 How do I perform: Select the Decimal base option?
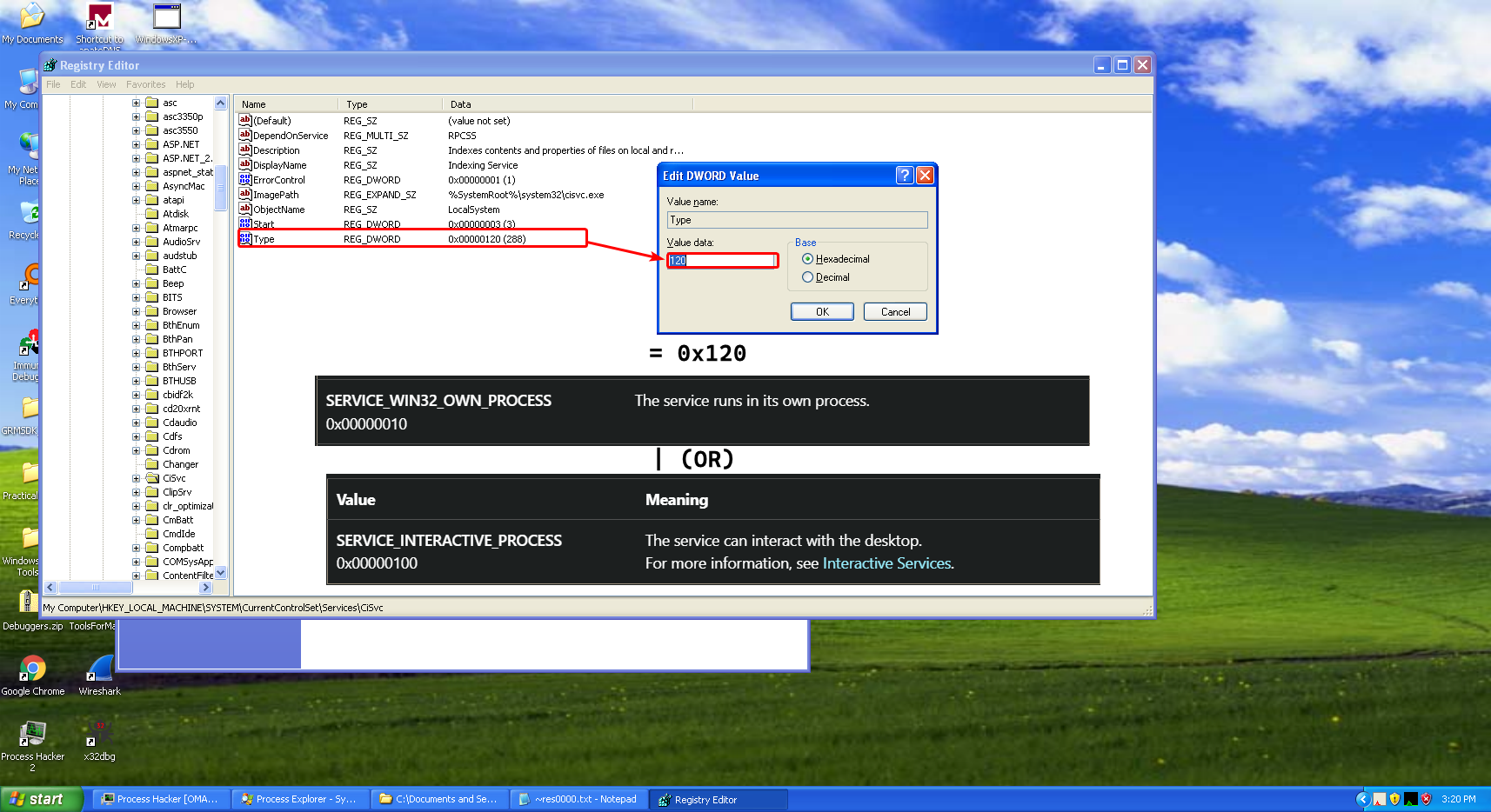coord(808,277)
